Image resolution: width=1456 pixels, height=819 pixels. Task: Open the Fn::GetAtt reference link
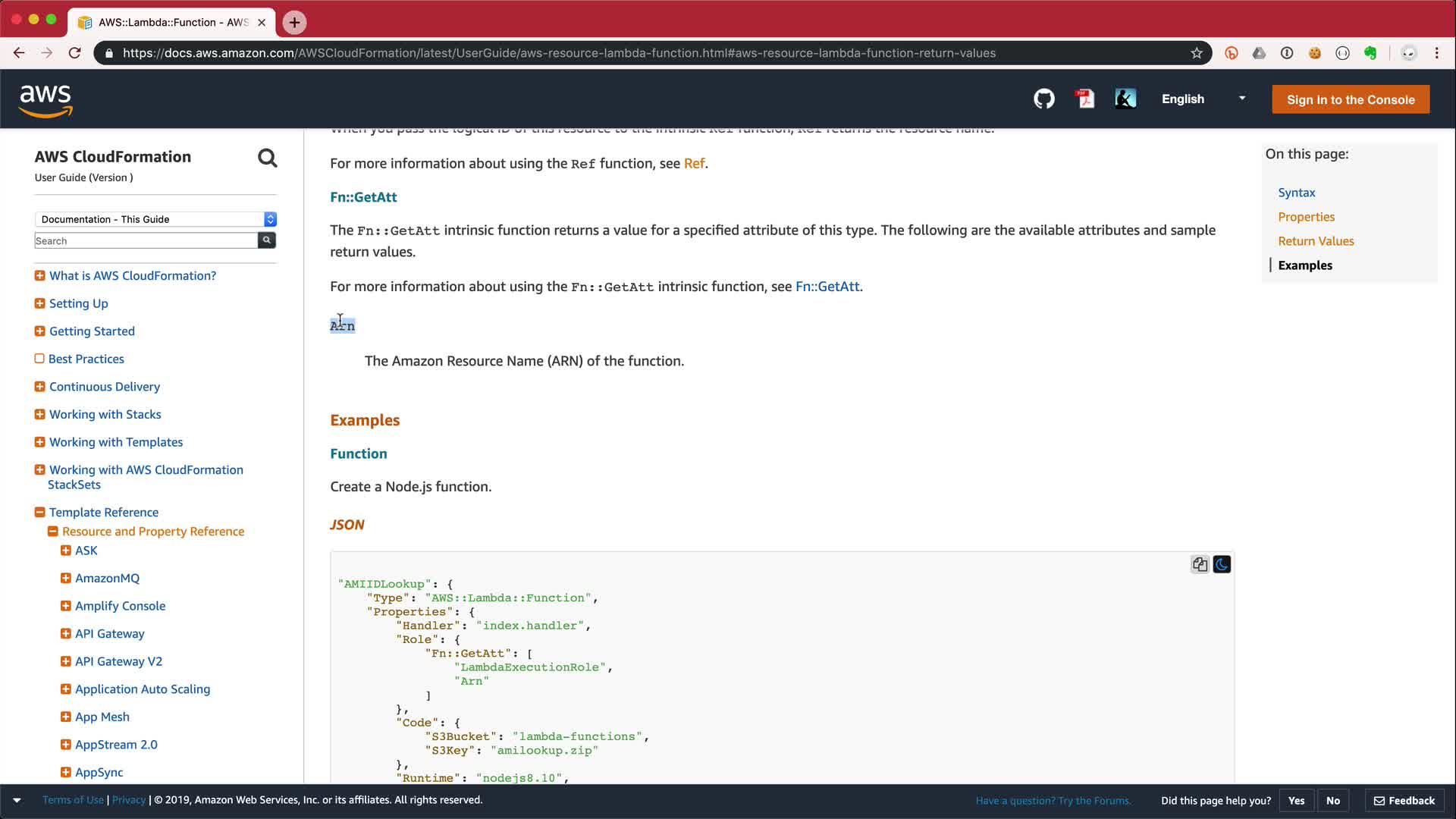[x=827, y=287]
